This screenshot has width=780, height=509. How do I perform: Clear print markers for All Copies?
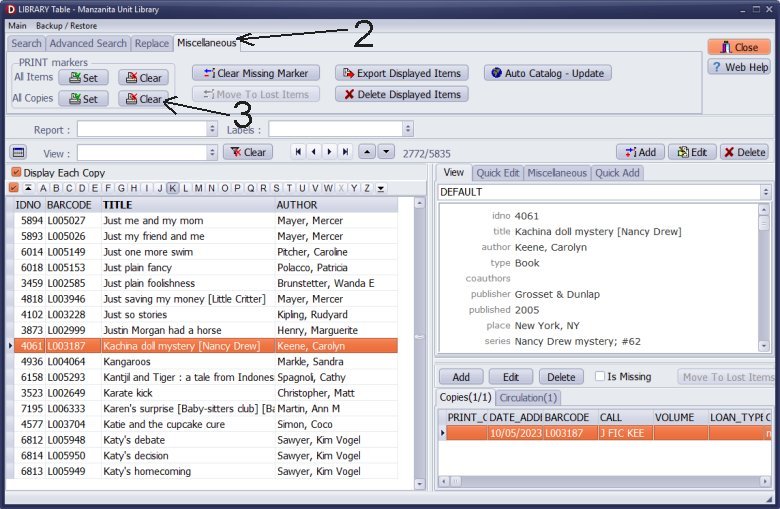click(143, 99)
